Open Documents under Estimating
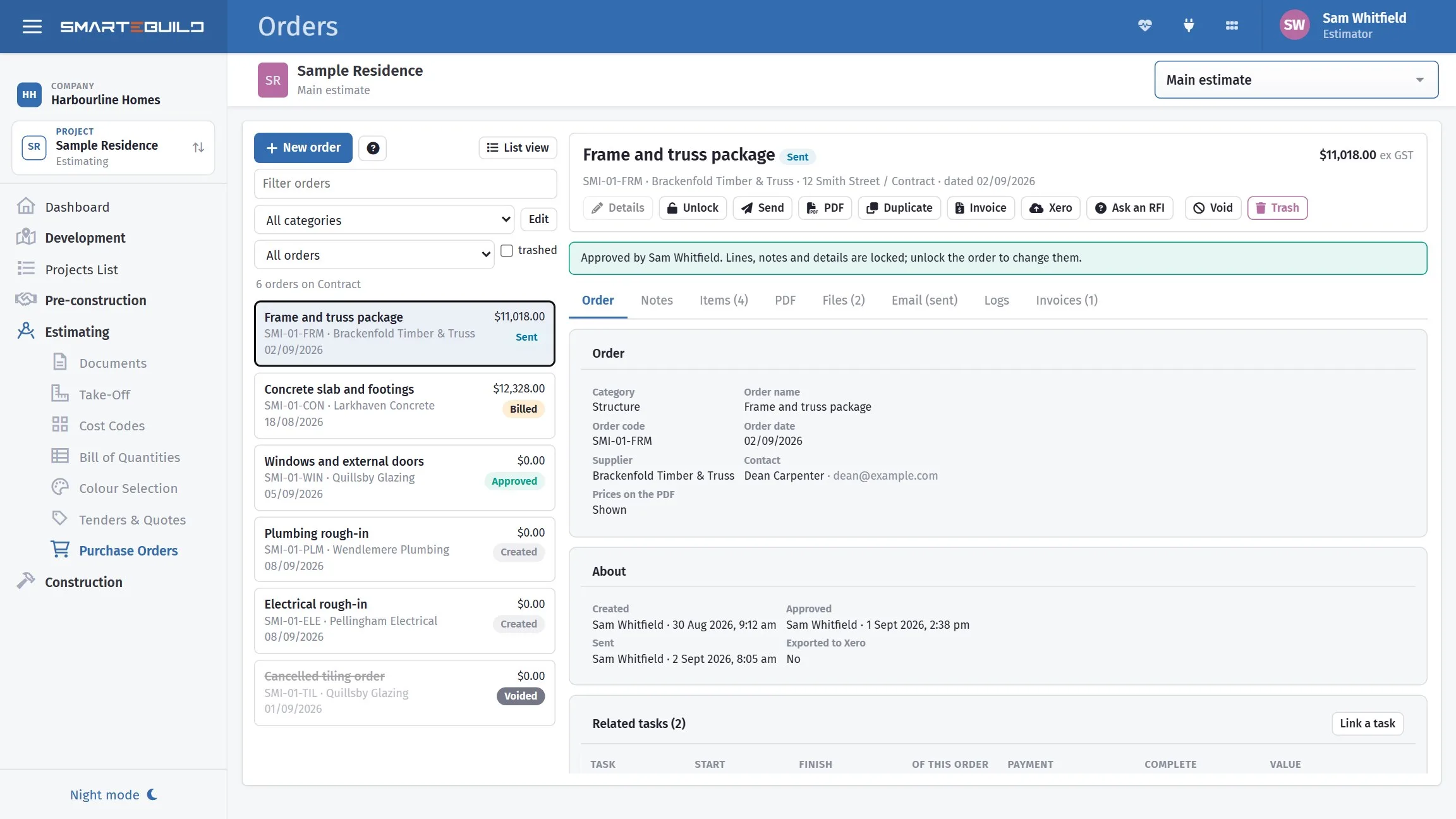 point(112,363)
